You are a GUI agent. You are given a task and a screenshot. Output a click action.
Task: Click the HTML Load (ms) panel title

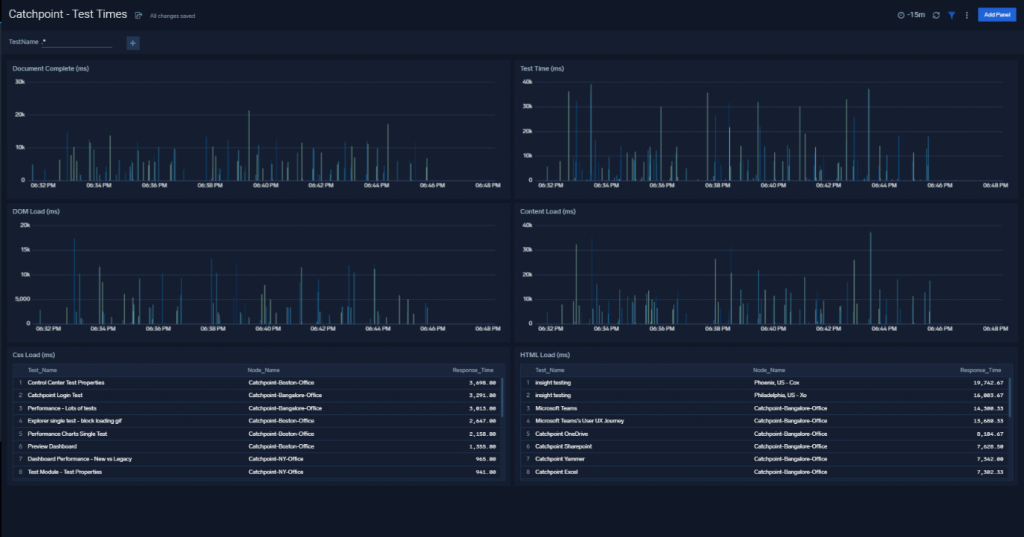pyautogui.click(x=545, y=355)
